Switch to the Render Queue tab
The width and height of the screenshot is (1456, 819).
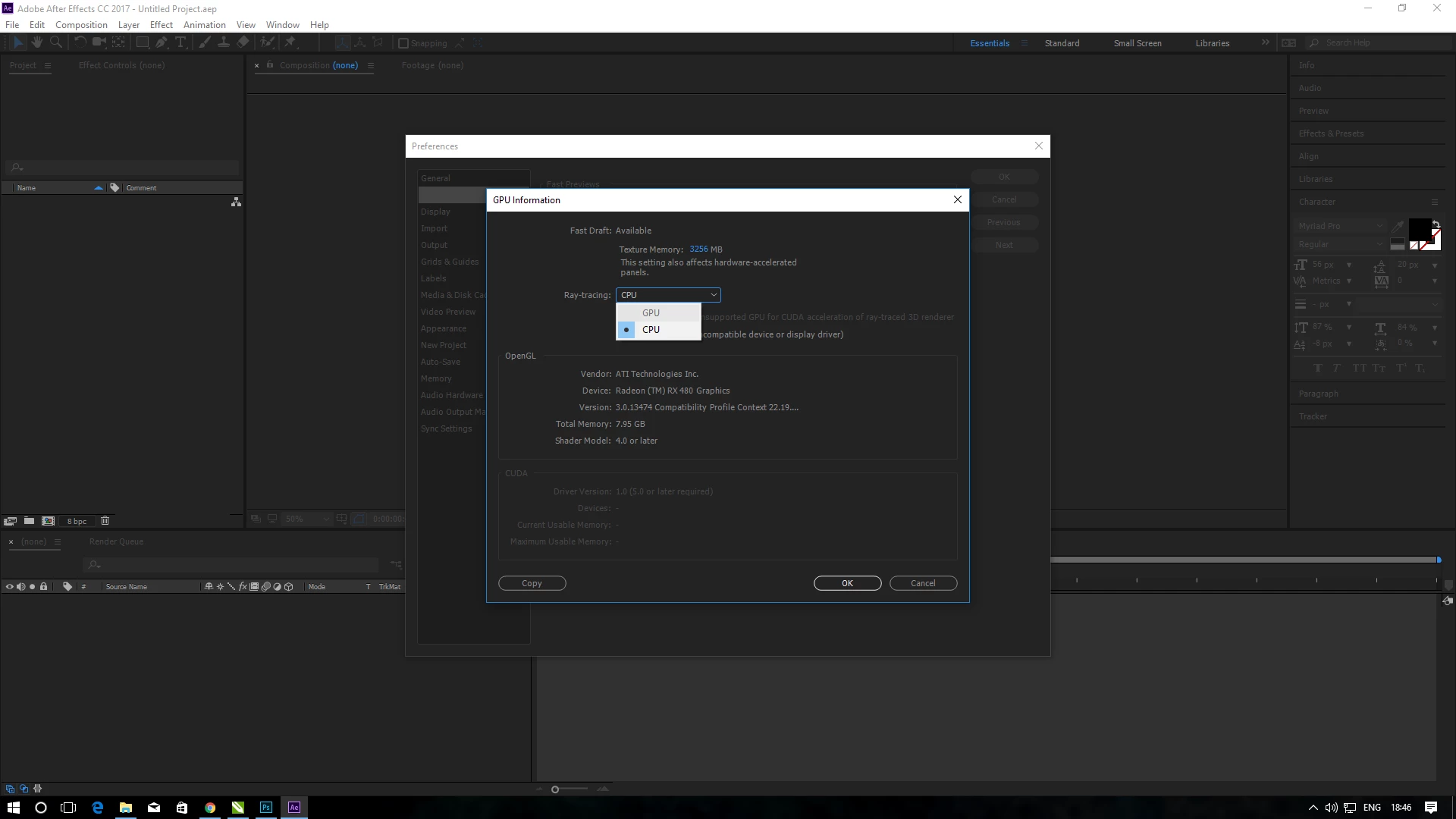(x=116, y=541)
